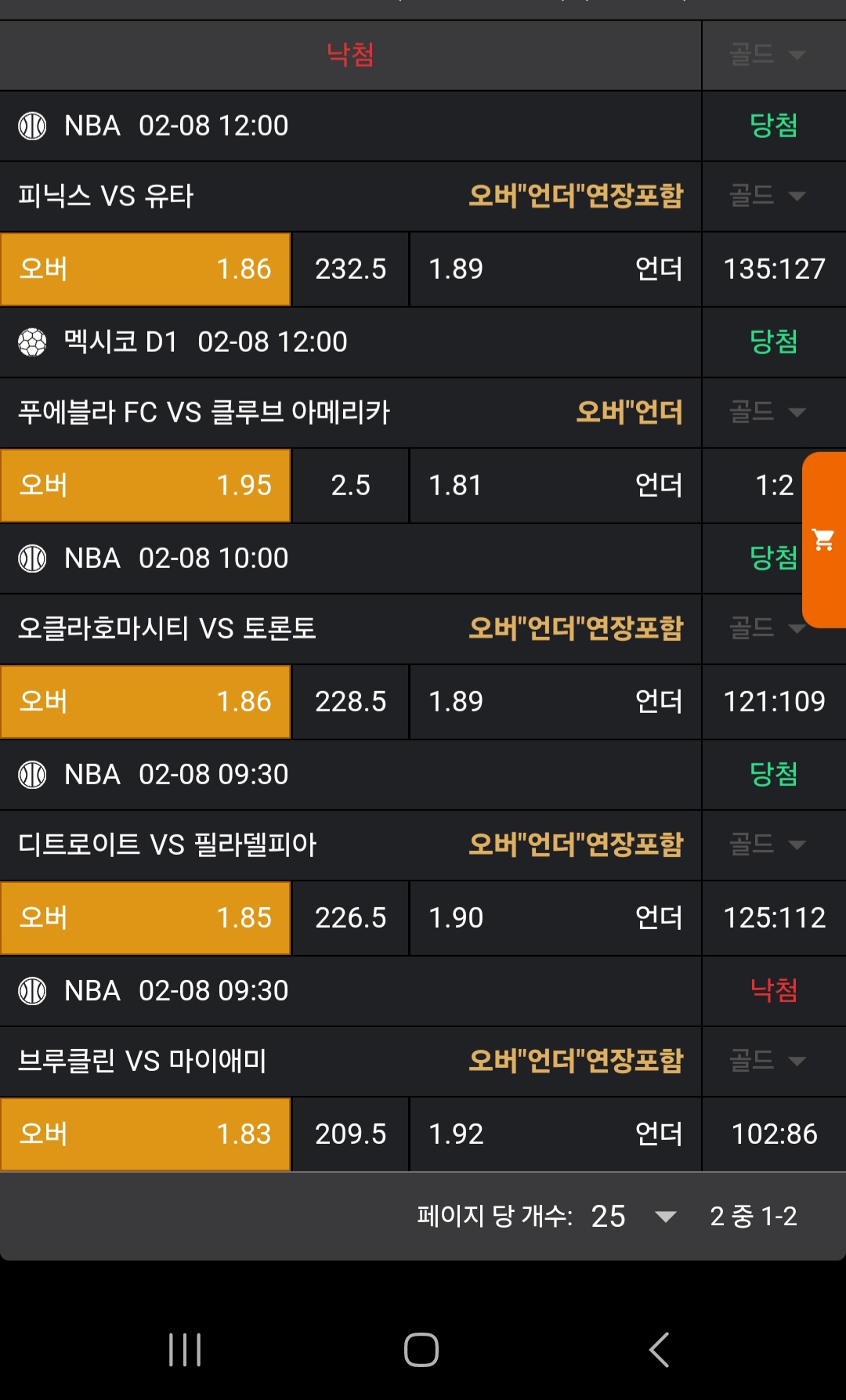The width and height of the screenshot is (846, 1400).
Task: Click 당첨 status for 멕시코 D1 match
Action: click(x=773, y=342)
